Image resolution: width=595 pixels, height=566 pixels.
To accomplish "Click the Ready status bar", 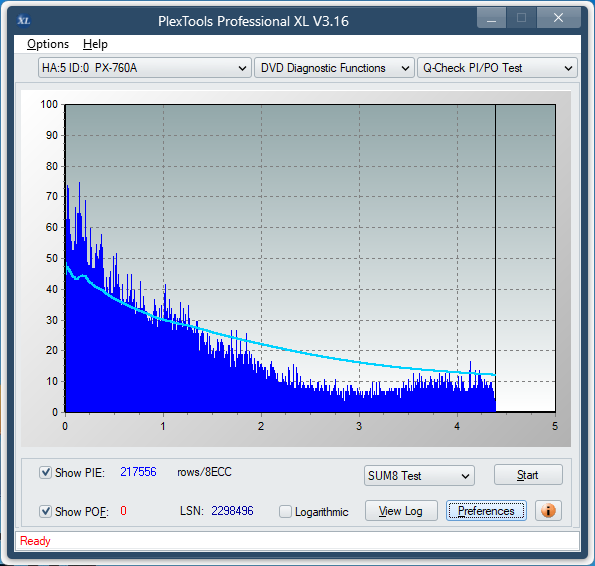I will click(x=297, y=541).
